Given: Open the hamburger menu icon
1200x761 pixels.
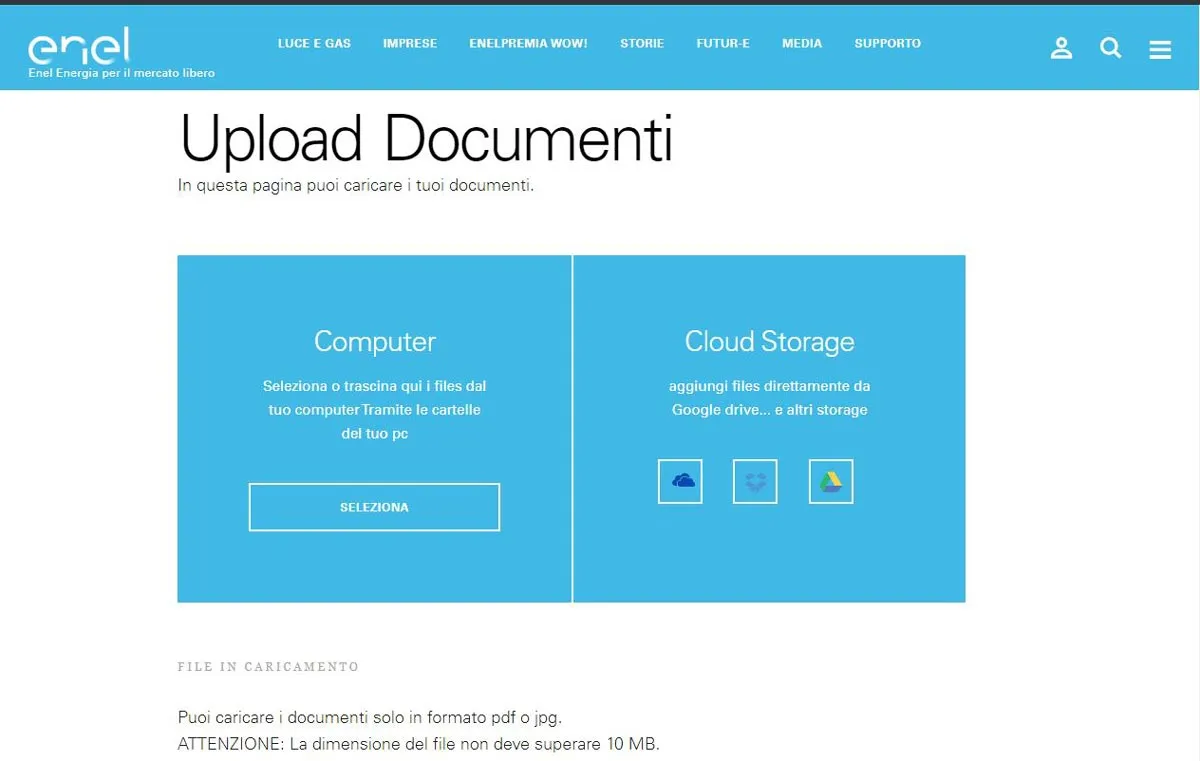Looking at the screenshot, I should tap(1160, 49).
